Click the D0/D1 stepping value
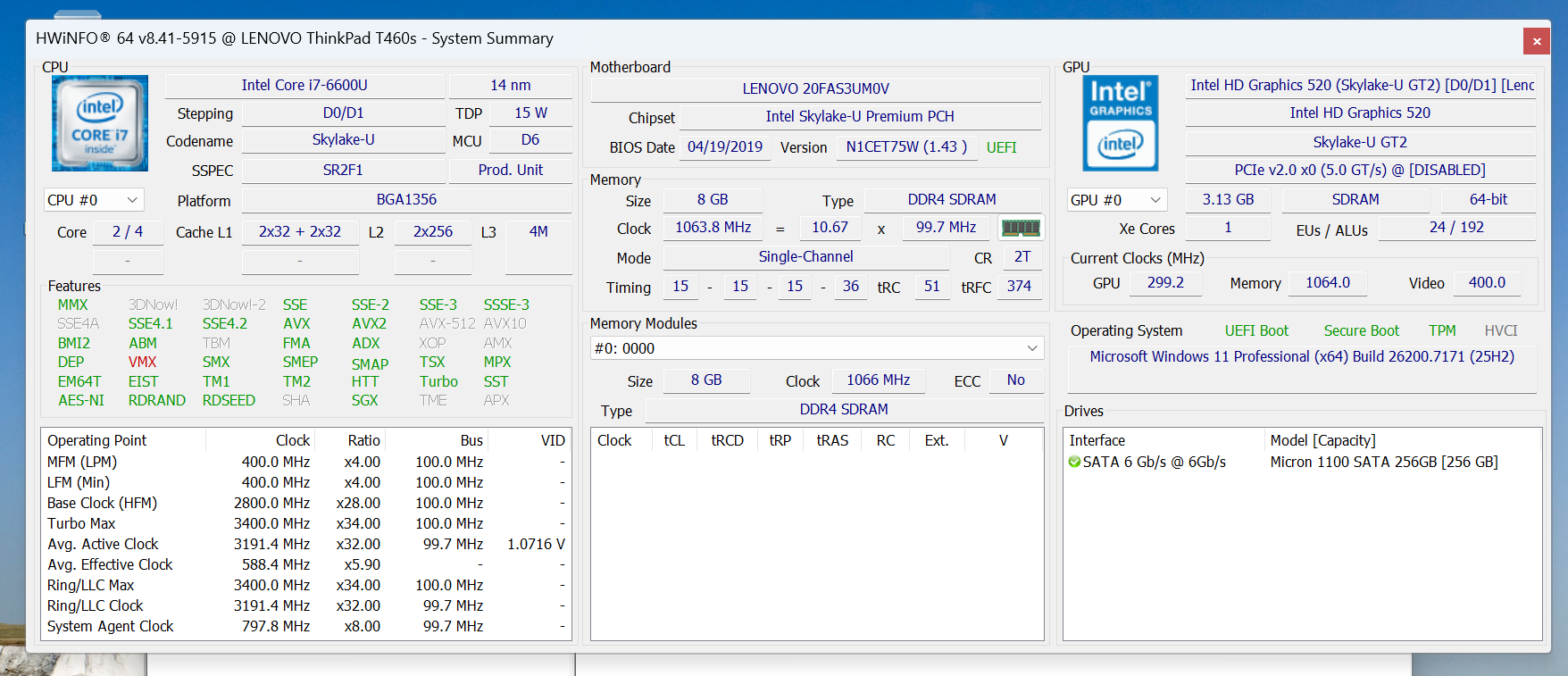1568x676 pixels. [343, 113]
